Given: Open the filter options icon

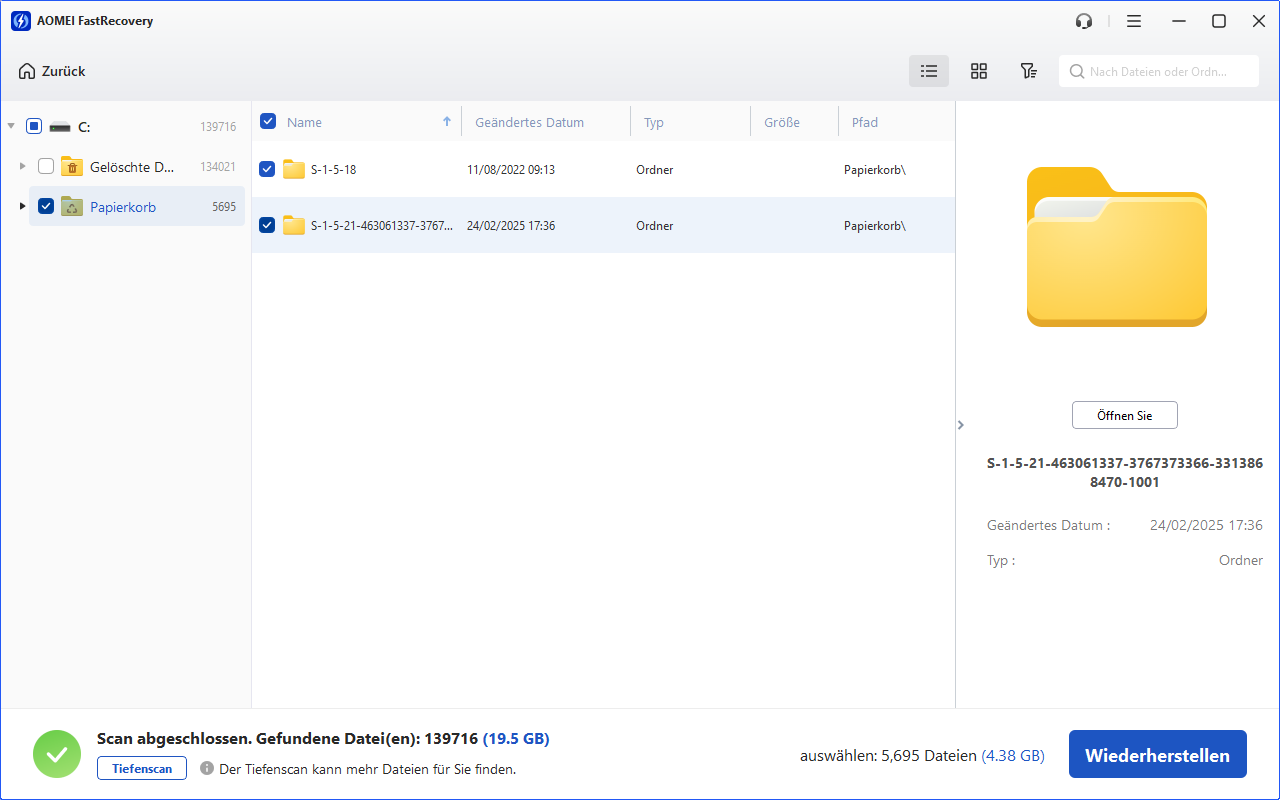Looking at the screenshot, I should [x=1028, y=71].
